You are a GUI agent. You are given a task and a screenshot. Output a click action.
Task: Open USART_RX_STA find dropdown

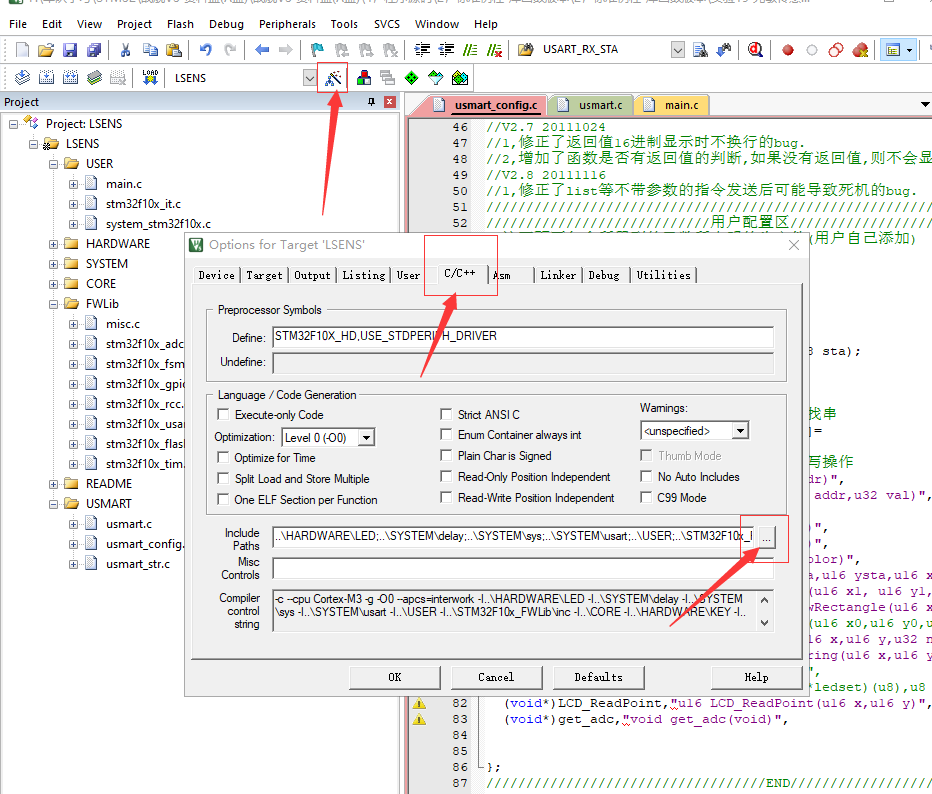coord(678,50)
